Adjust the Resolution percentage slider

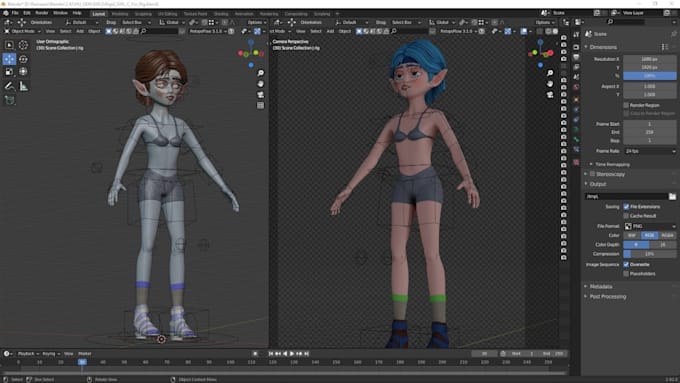[x=650, y=76]
